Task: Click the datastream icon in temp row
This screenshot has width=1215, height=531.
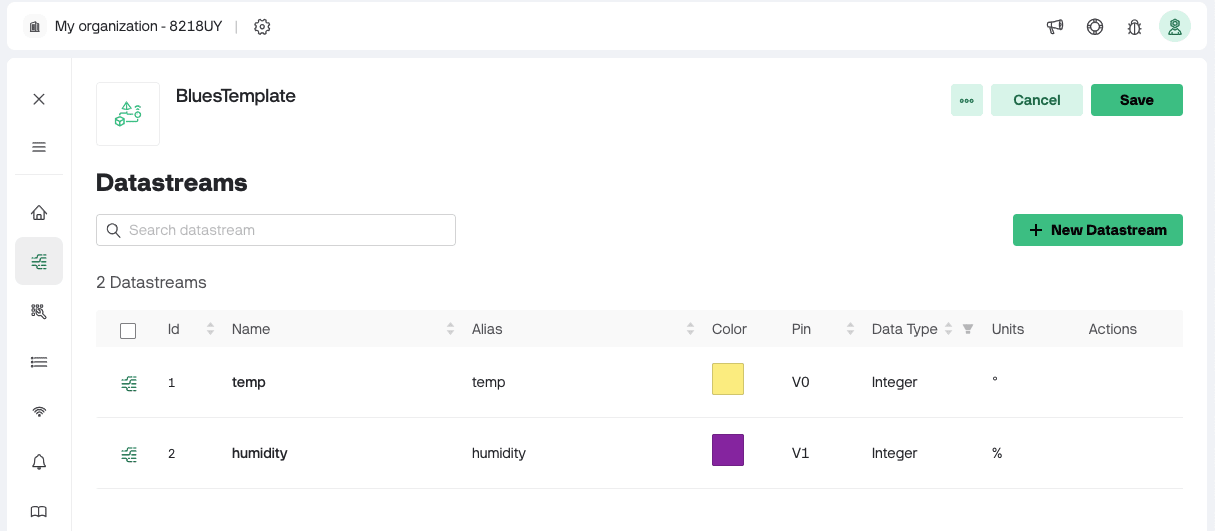Action: pyautogui.click(x=129, y=382)
